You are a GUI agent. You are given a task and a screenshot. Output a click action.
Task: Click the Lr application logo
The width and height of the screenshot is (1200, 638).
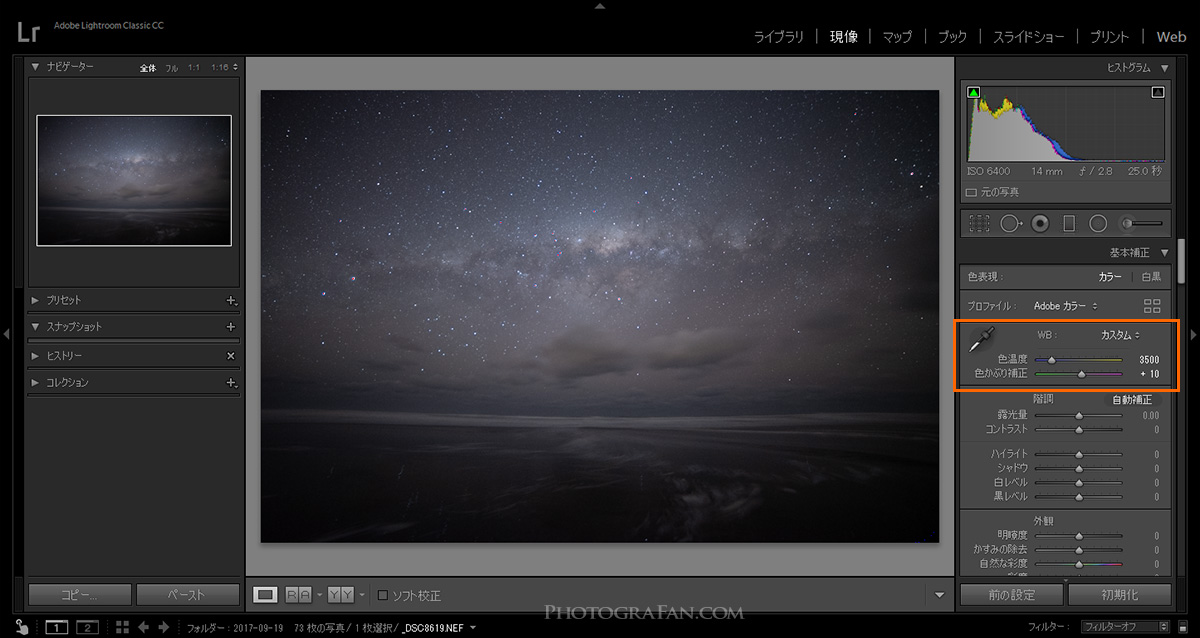click(x=28, y=31)
